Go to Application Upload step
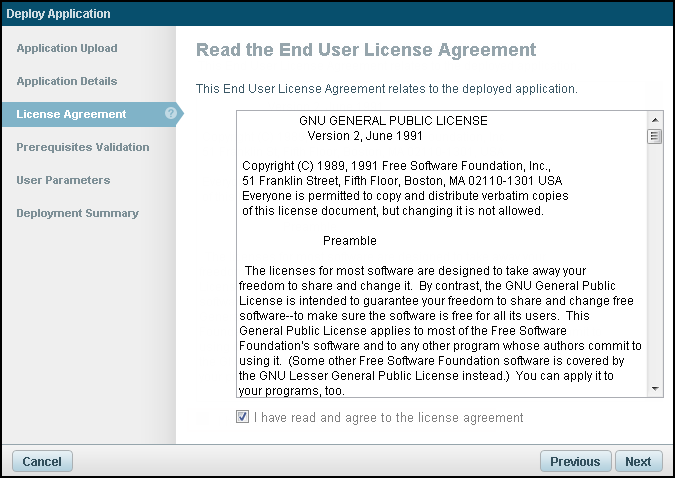This screenshot has width=675, height=478. click(67, 48)
